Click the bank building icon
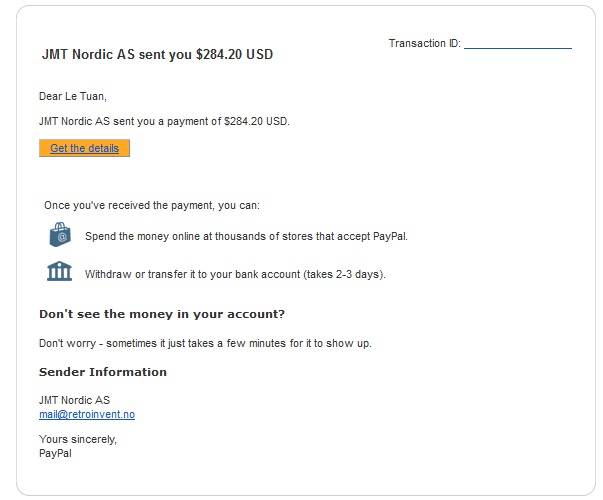Image resolution: width=603 pixels, height=500 pixels. (60, 272)
